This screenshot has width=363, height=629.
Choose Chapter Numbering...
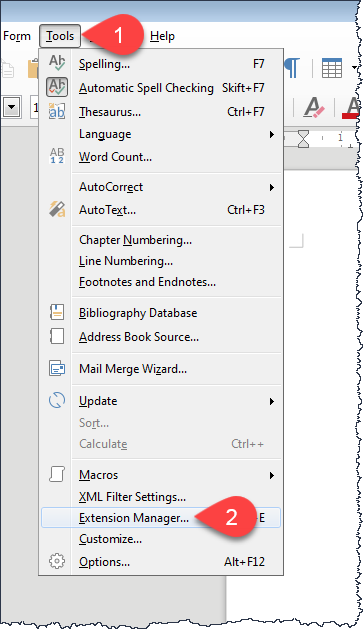[x=161, y=240]
